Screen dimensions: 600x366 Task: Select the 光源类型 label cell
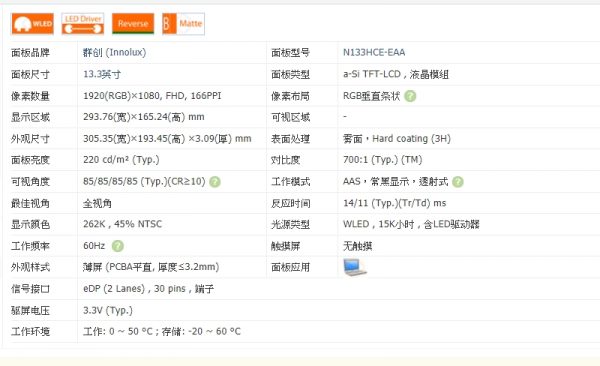(x=290, y=224)
